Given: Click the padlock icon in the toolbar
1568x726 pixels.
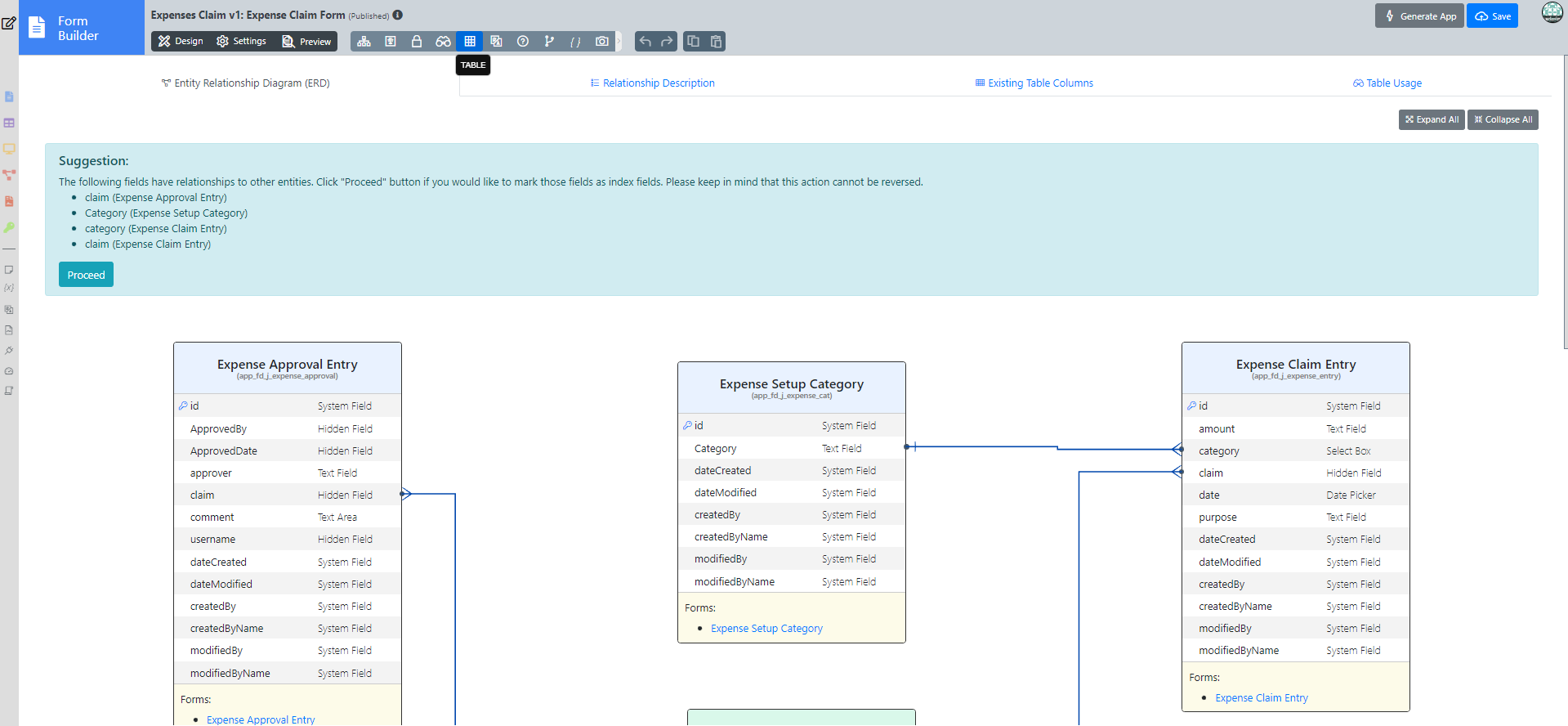Looking at the screenshot, I should (417, 42).
